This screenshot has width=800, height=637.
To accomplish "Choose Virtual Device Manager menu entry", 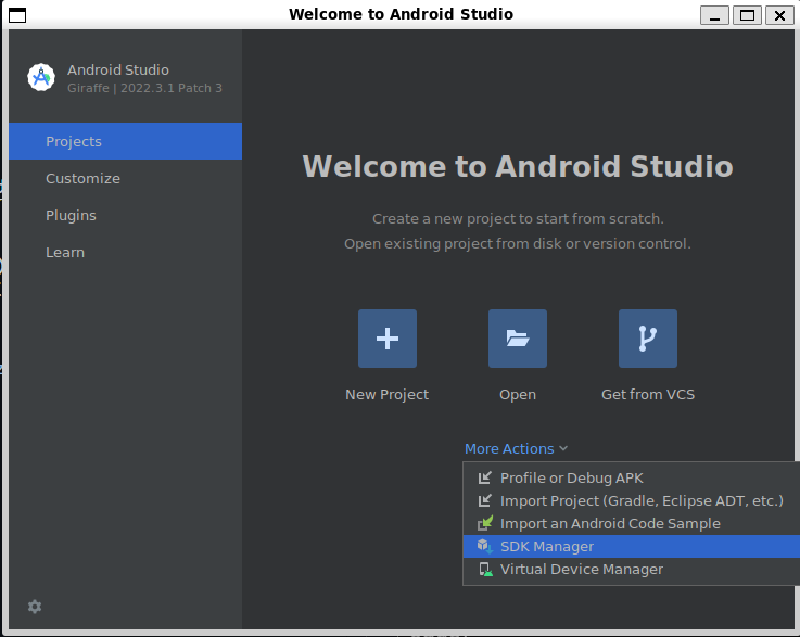I will point(581,568).
